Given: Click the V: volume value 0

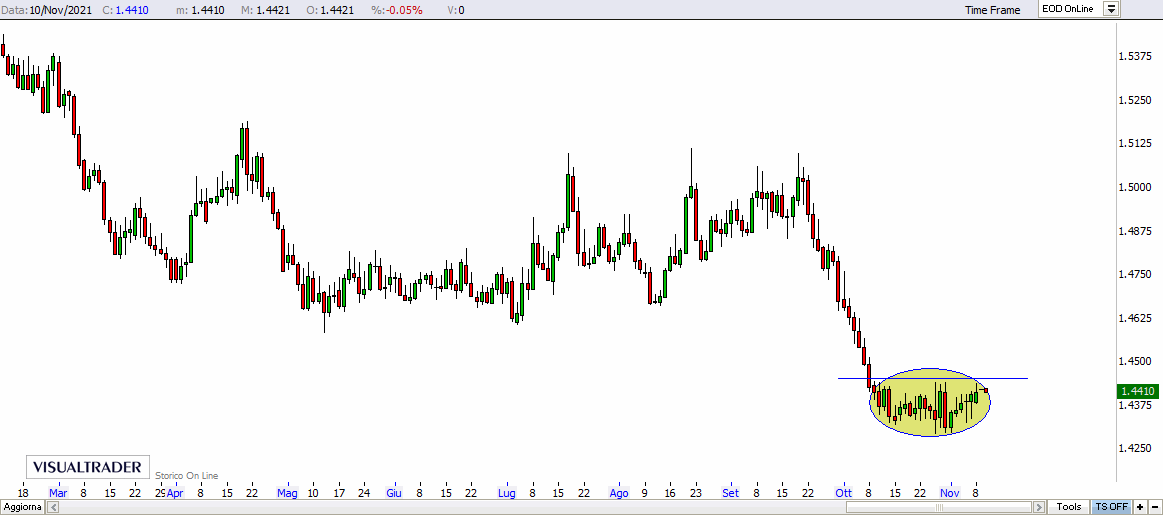Looking at the screenshot, I should click(461, 10).
